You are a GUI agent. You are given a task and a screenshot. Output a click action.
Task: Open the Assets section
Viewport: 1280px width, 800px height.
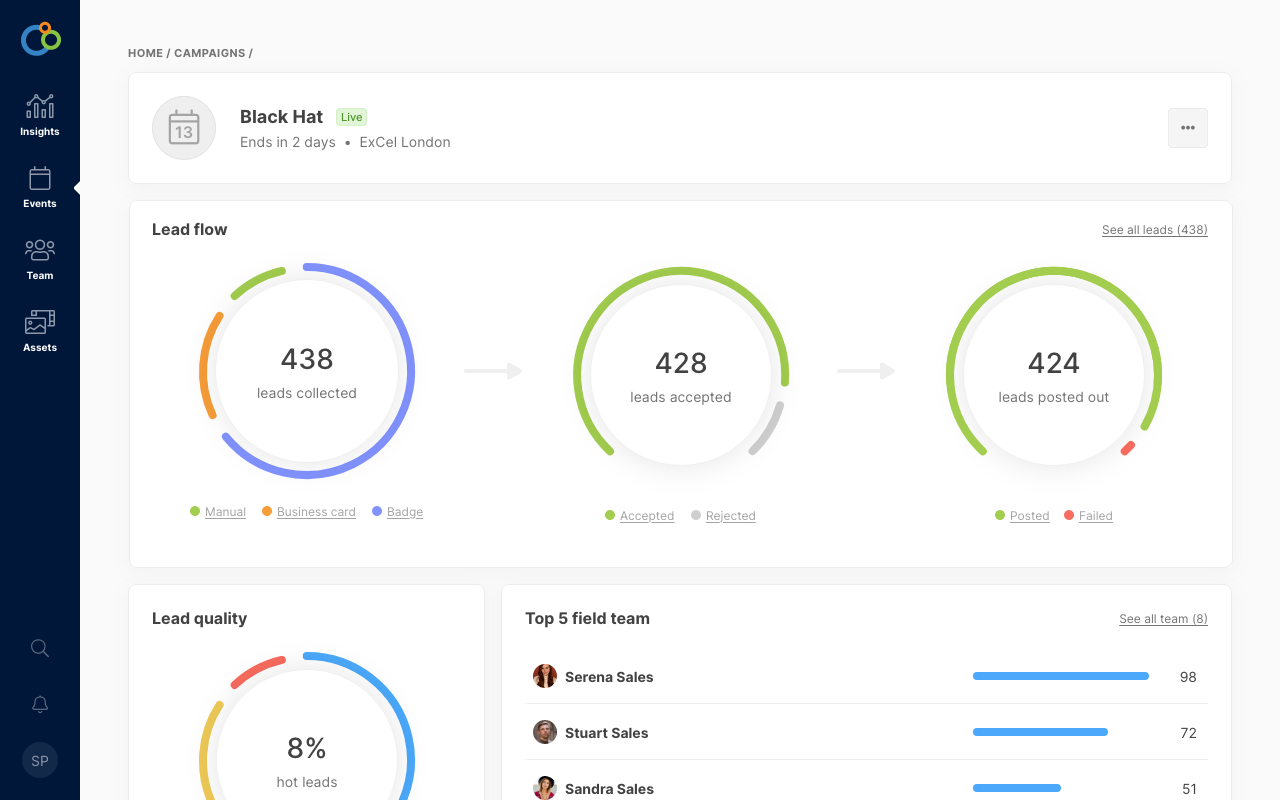click(x=40, y=331)
